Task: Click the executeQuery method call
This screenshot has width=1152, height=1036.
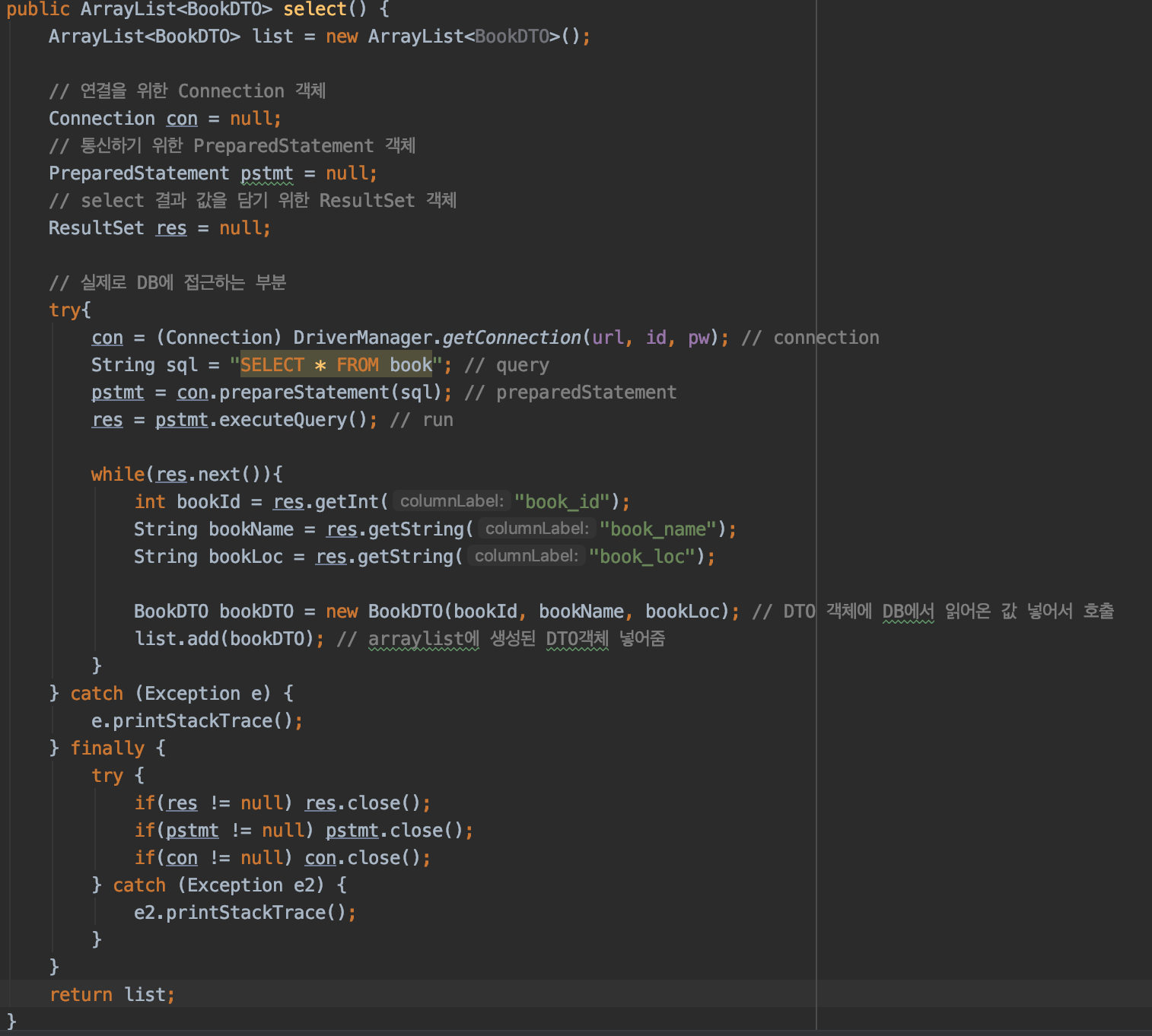Action: point(282,419)
